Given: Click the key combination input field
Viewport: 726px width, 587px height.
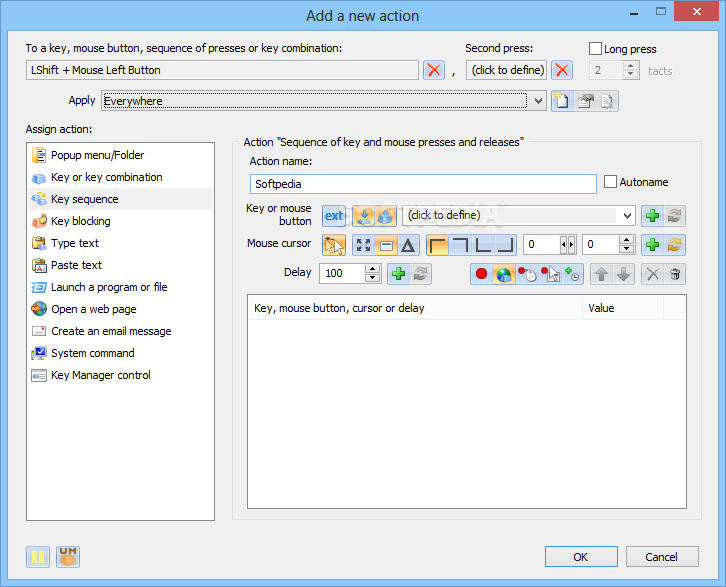Looking at the screenshot, I should (222, 70).
